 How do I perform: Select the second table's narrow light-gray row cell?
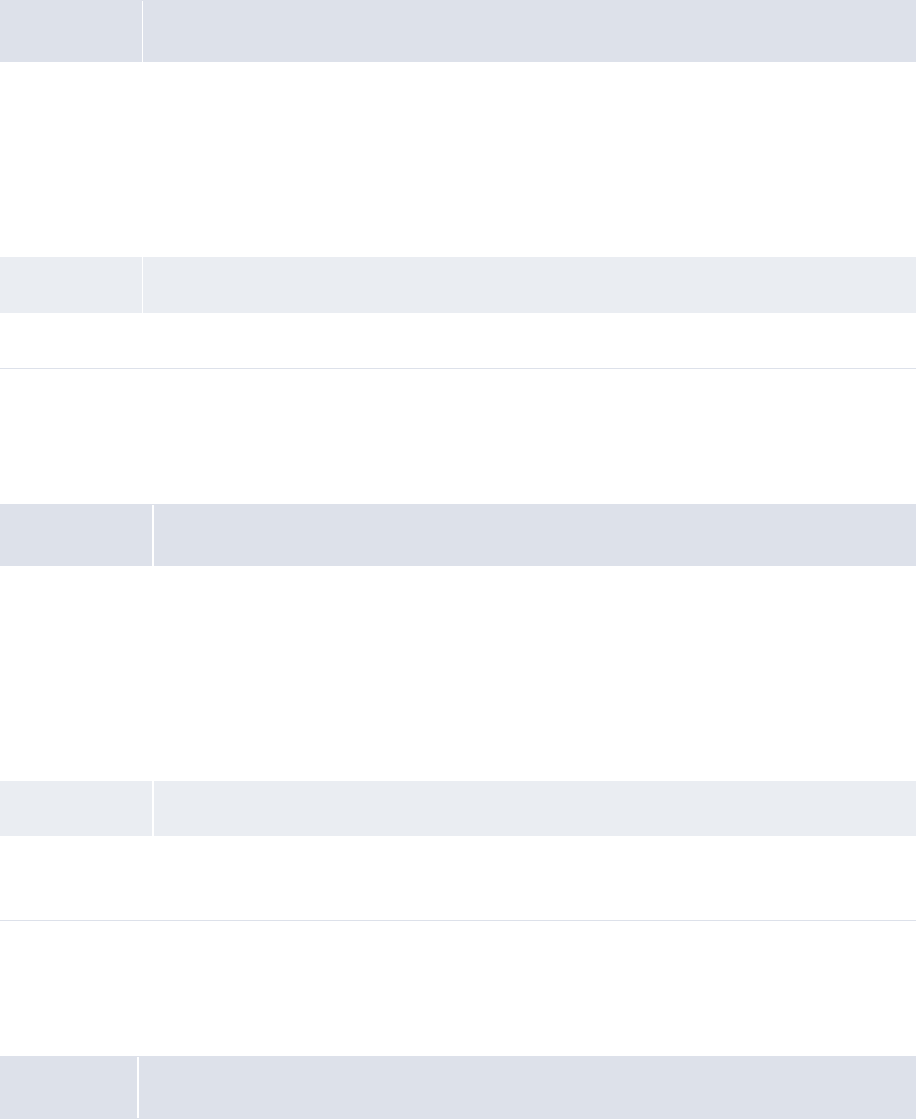point(75,808)
